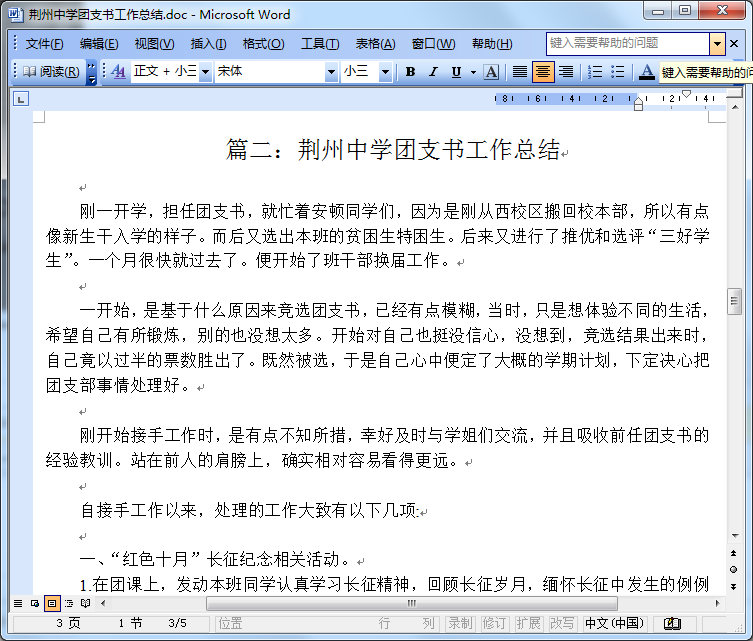
Task: Toggle center alignment button
Action: click(x=543, y=72)
